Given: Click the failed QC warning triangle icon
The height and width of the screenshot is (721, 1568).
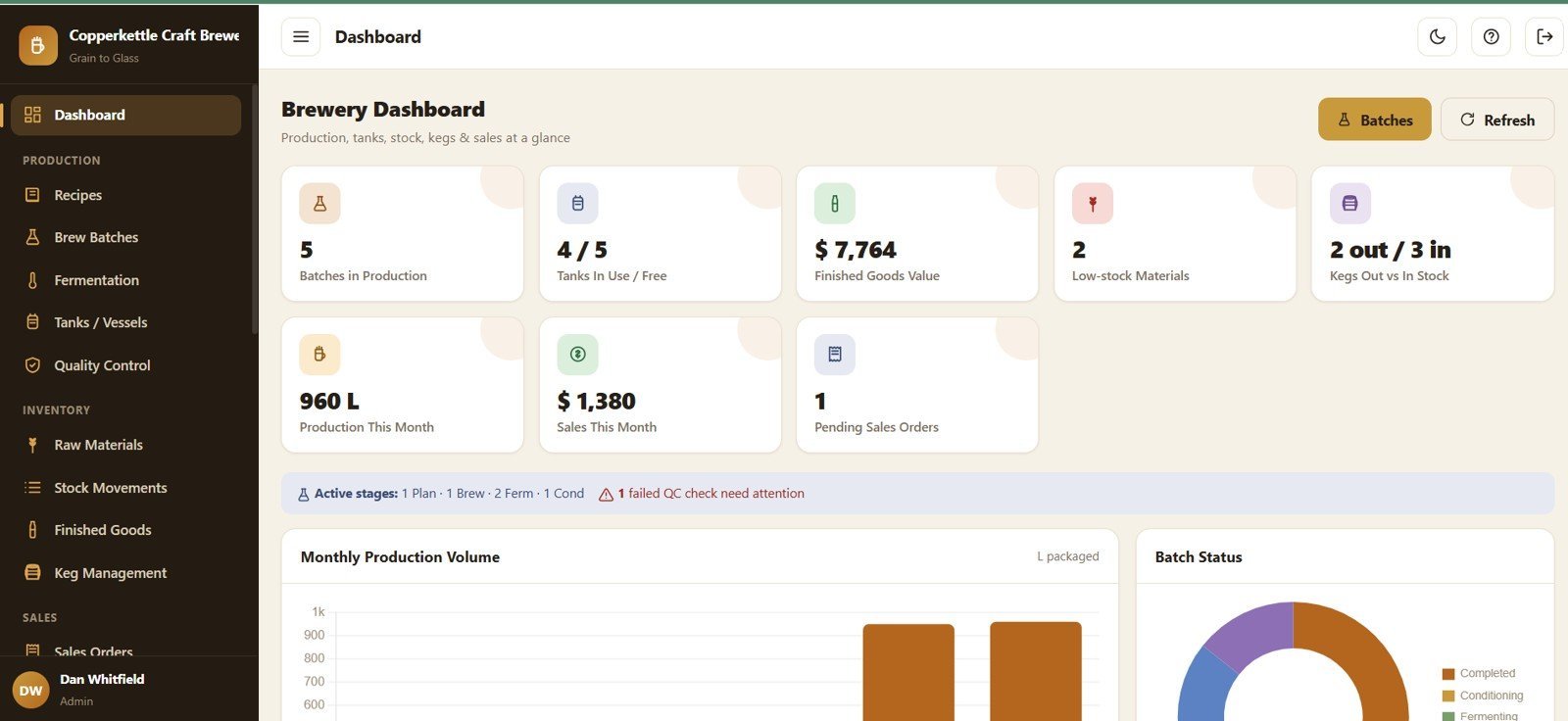Looking at the screenshot, I should (607, 495).
